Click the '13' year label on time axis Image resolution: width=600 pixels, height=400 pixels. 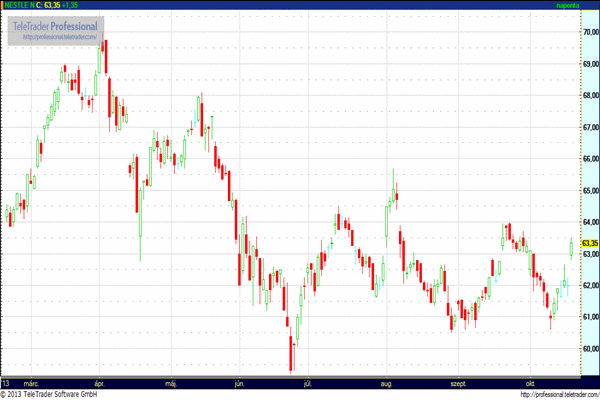6,383
